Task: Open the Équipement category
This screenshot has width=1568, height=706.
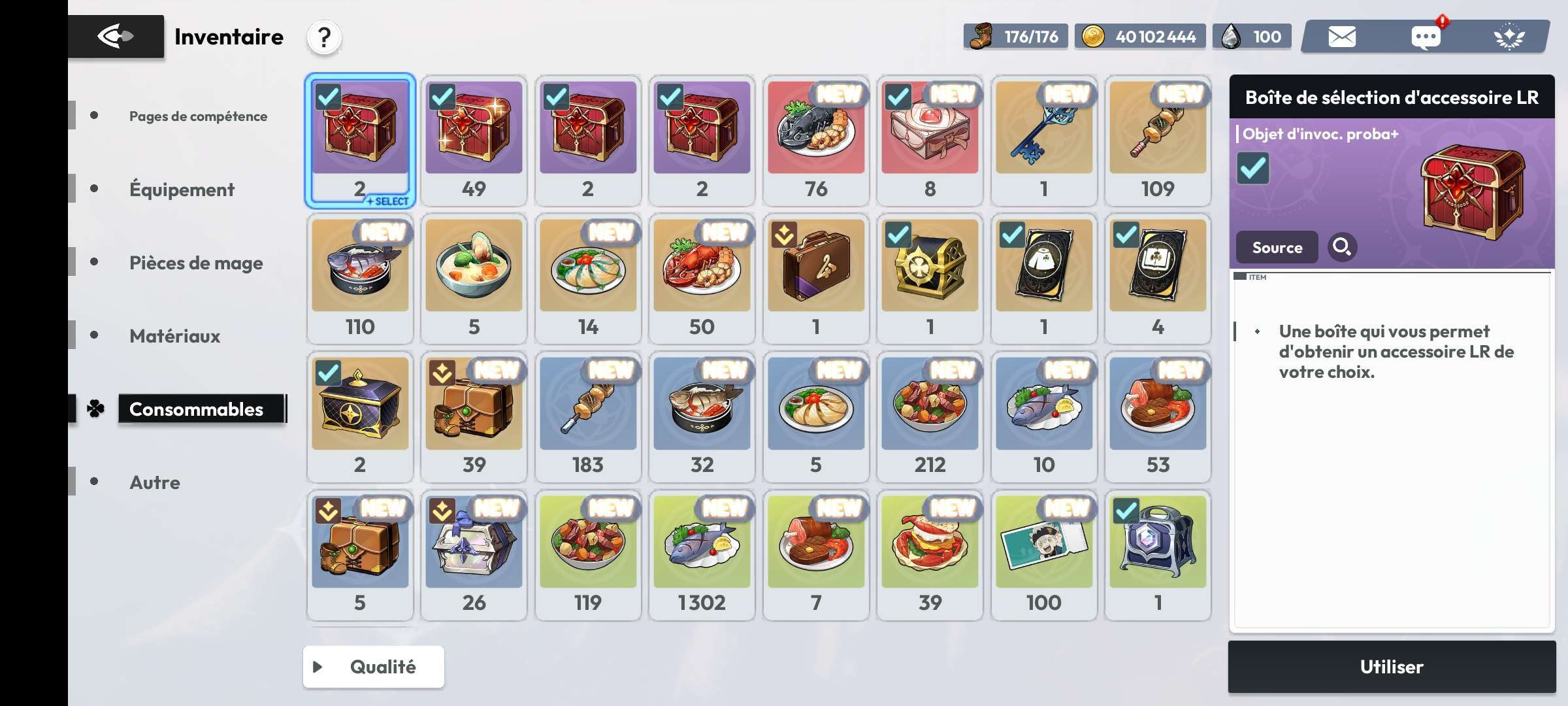Action: pyautogui.click(x=182, y=189)
